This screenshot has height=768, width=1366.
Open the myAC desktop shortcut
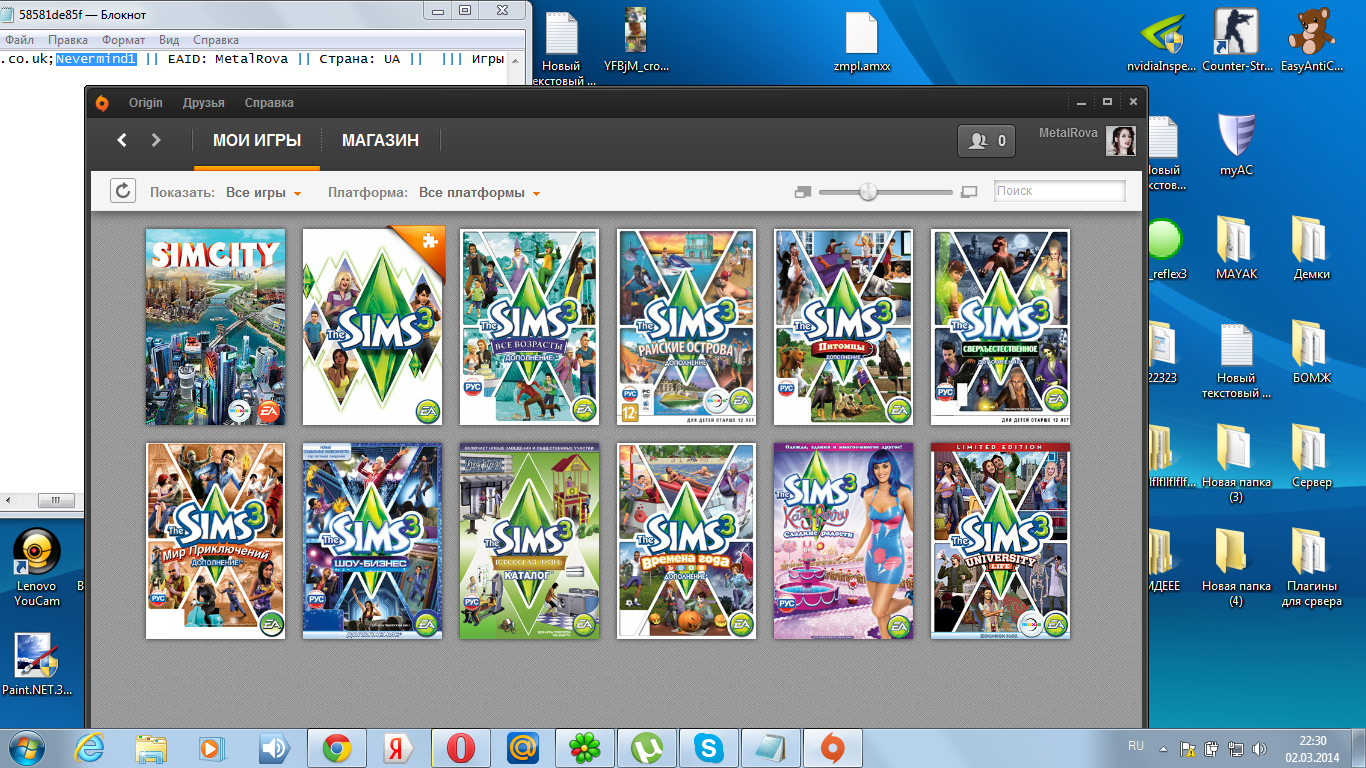tap(1236, 144)
